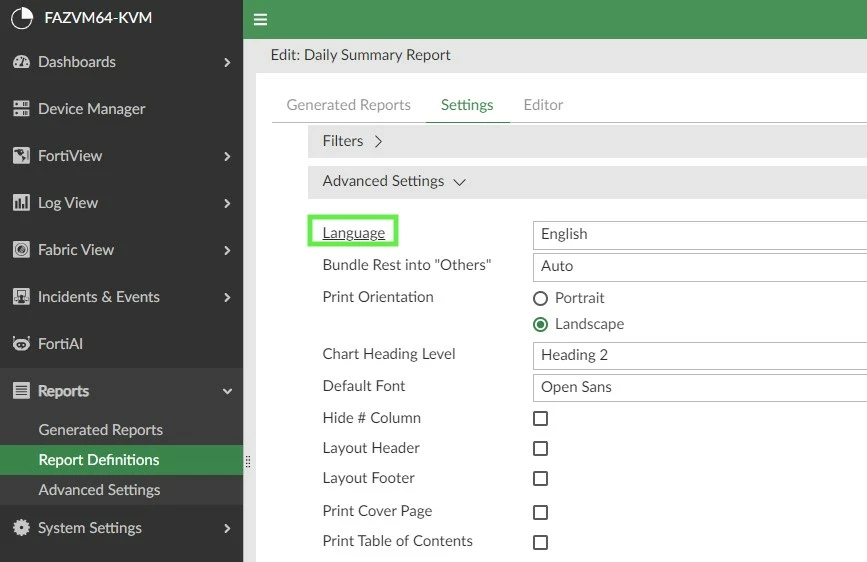Click the Edit: Daily Summary Report title
Image resolution: width=867 pixels, height=562 pixels.
[361, 55]
